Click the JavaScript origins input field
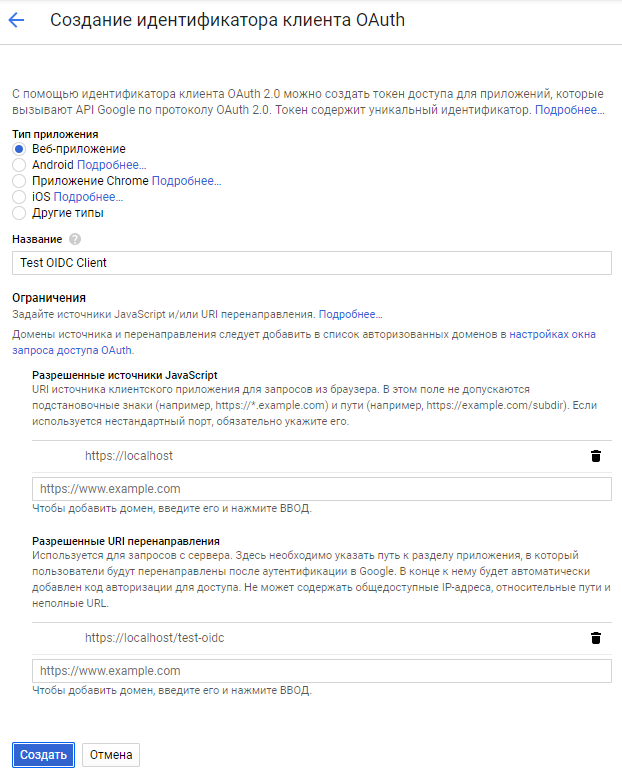 [x=321, y=489]
